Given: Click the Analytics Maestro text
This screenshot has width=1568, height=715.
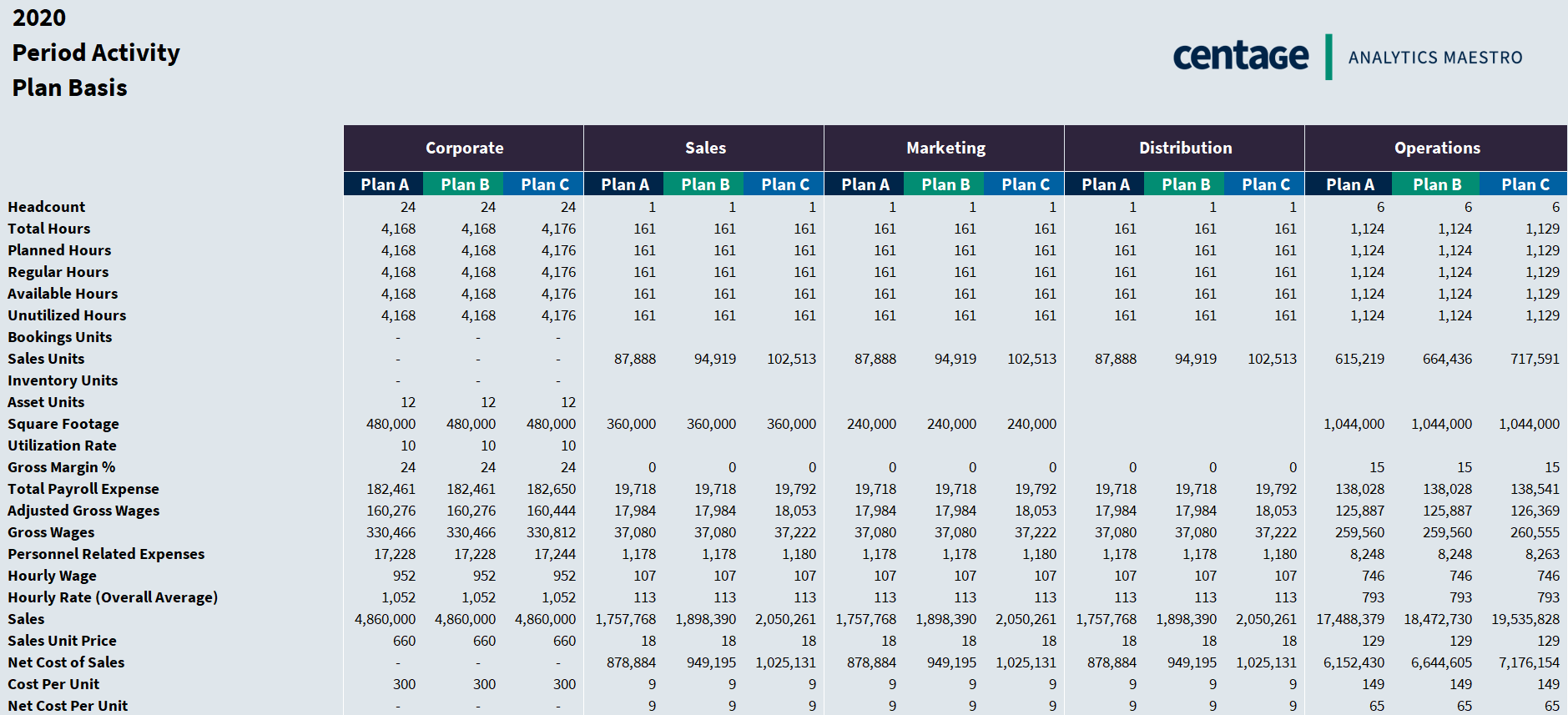Looking at the screenshot, I should 1435,58.
